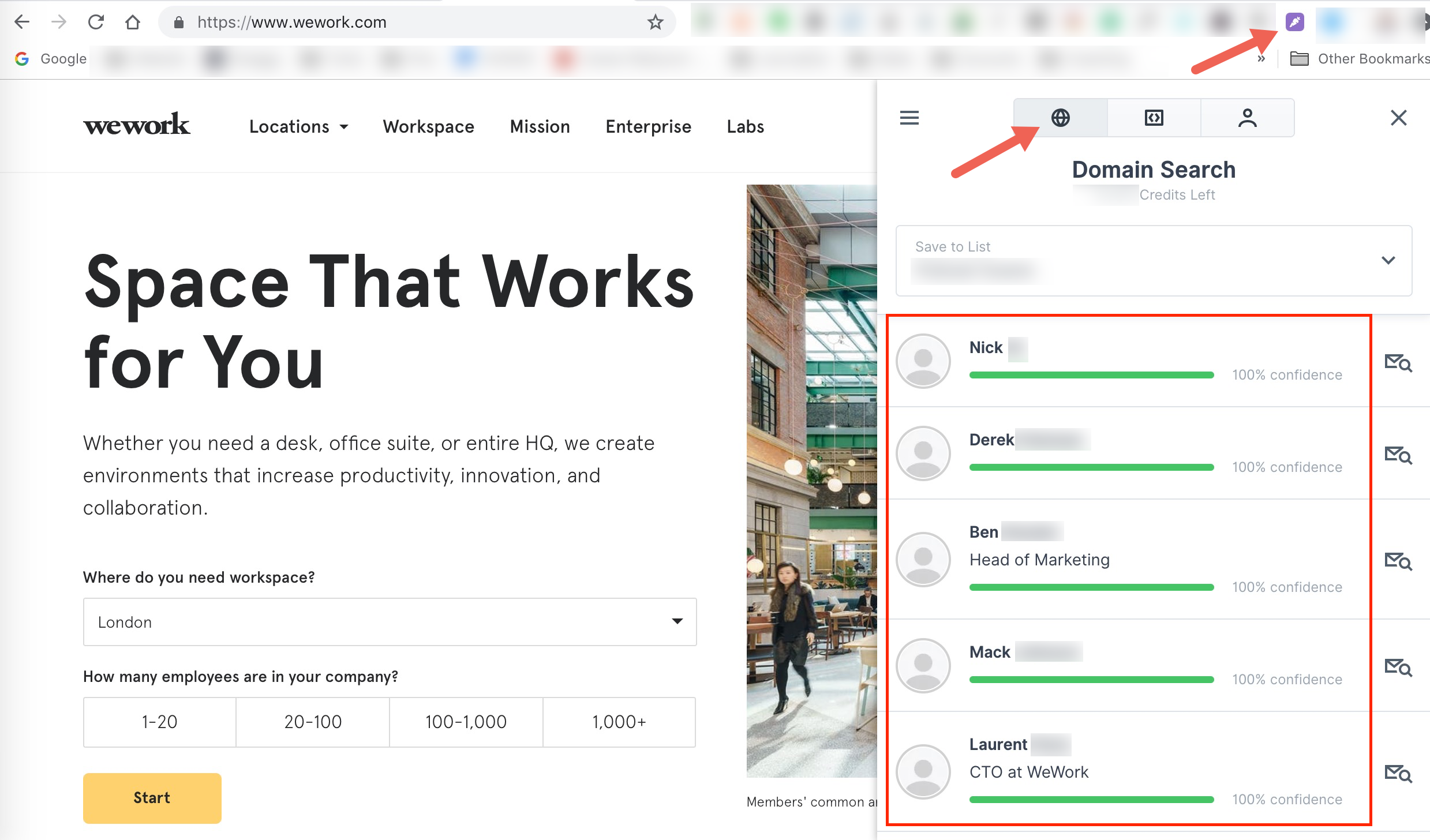1430x840 pixels.
Task: Click 'Head of Marketing' title text
Action: (1039, 560)
